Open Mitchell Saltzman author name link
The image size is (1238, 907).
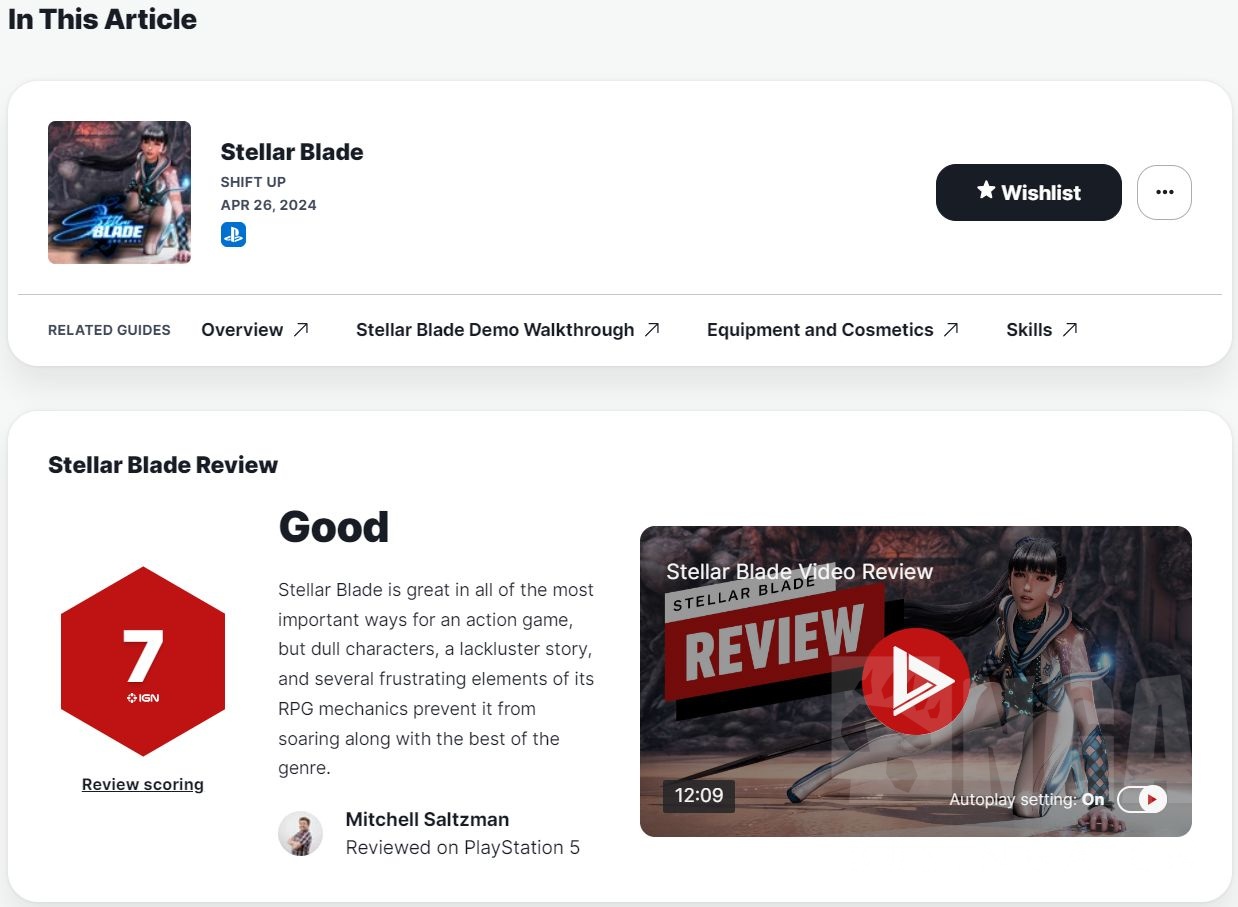tap(427, 819)
